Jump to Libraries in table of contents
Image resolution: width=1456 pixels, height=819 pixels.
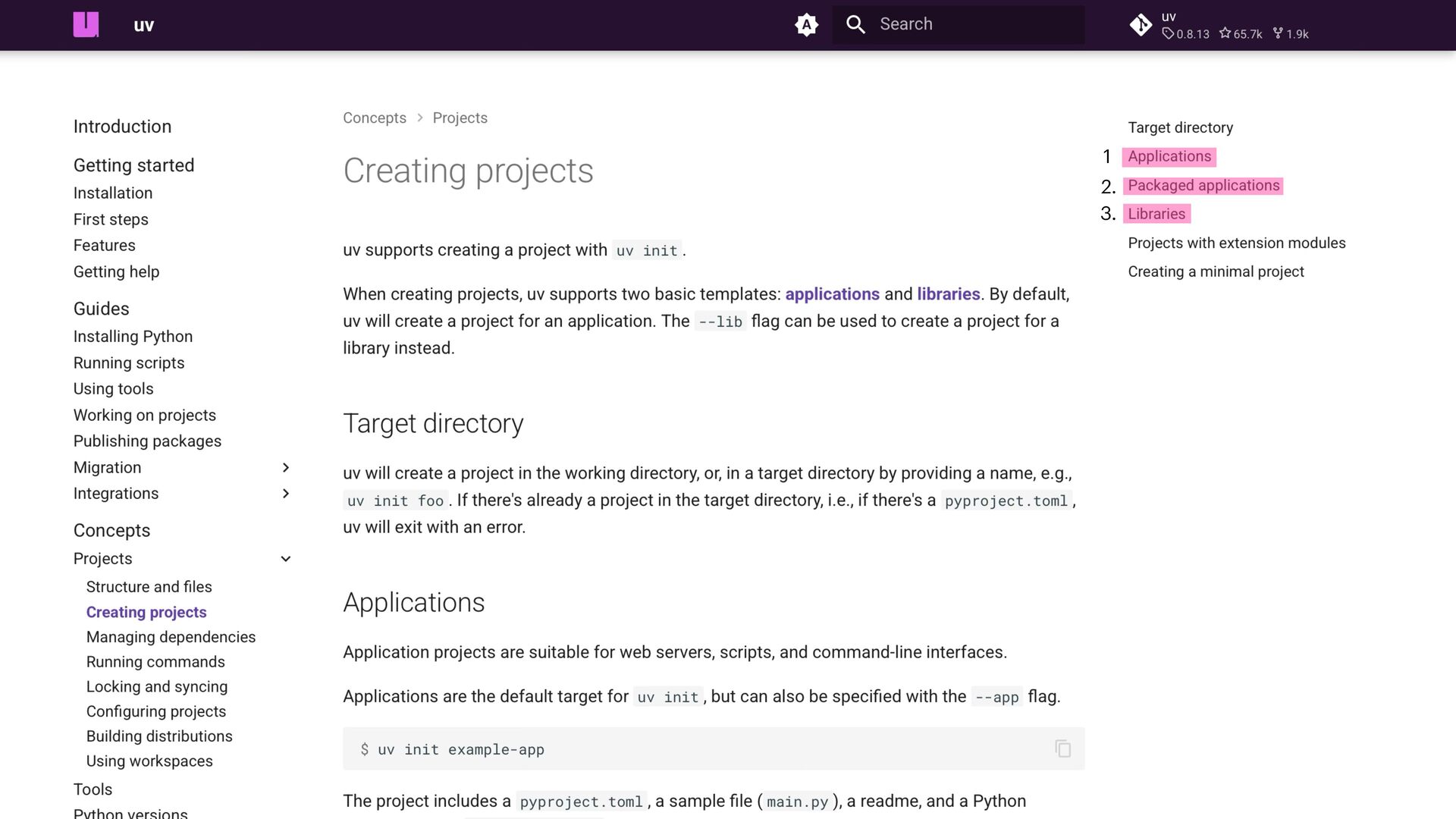(1156, 214)
